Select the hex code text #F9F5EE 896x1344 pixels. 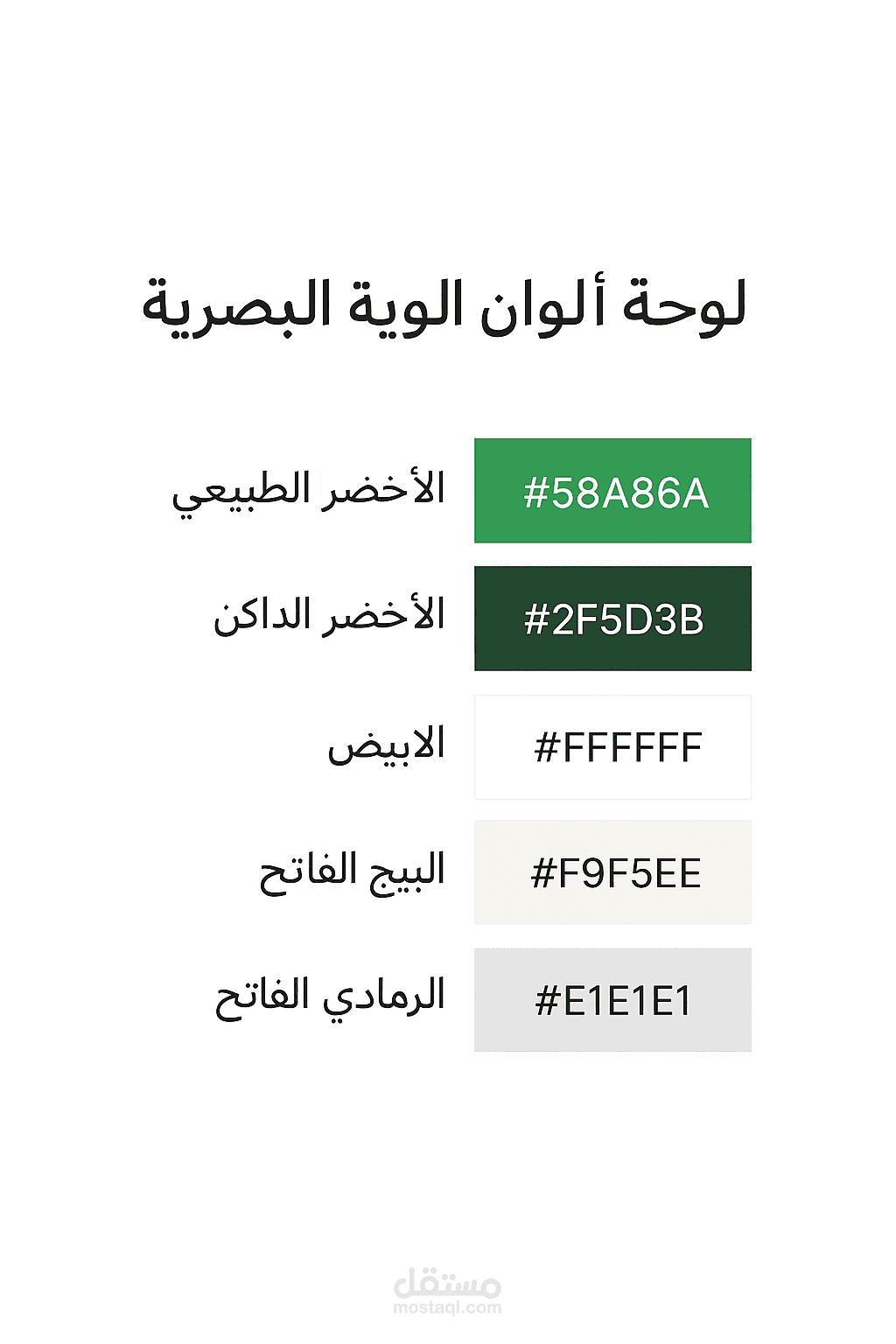616,873
